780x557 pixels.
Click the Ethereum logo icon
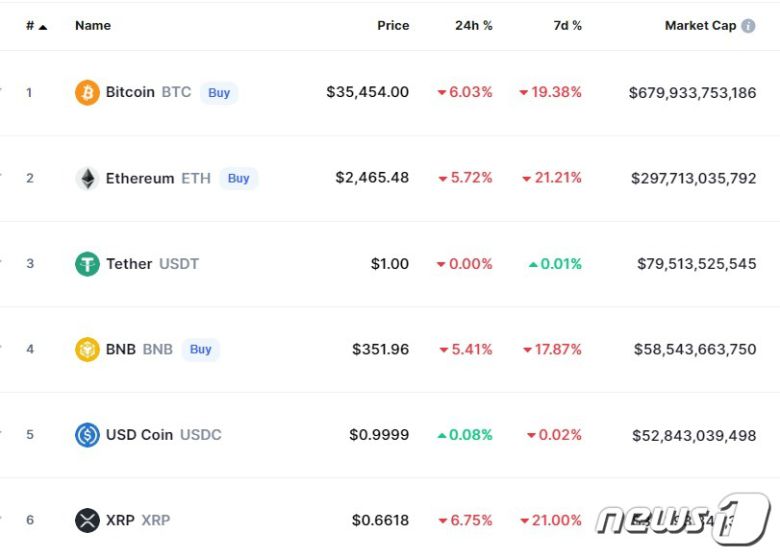click(87, 179)
